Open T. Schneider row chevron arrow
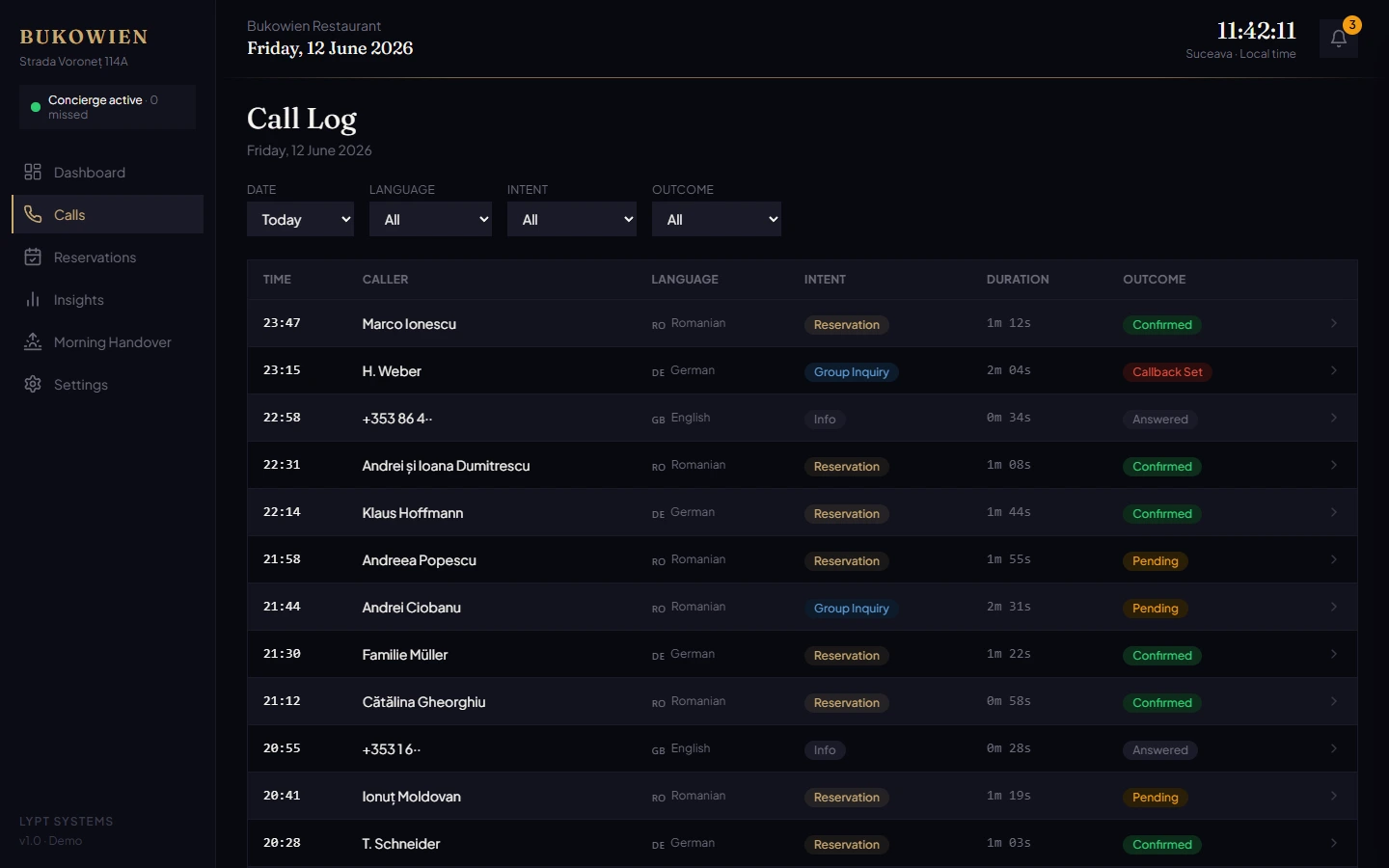The width and height of the screenshot is (1389, 868). tap(1334, 843)
